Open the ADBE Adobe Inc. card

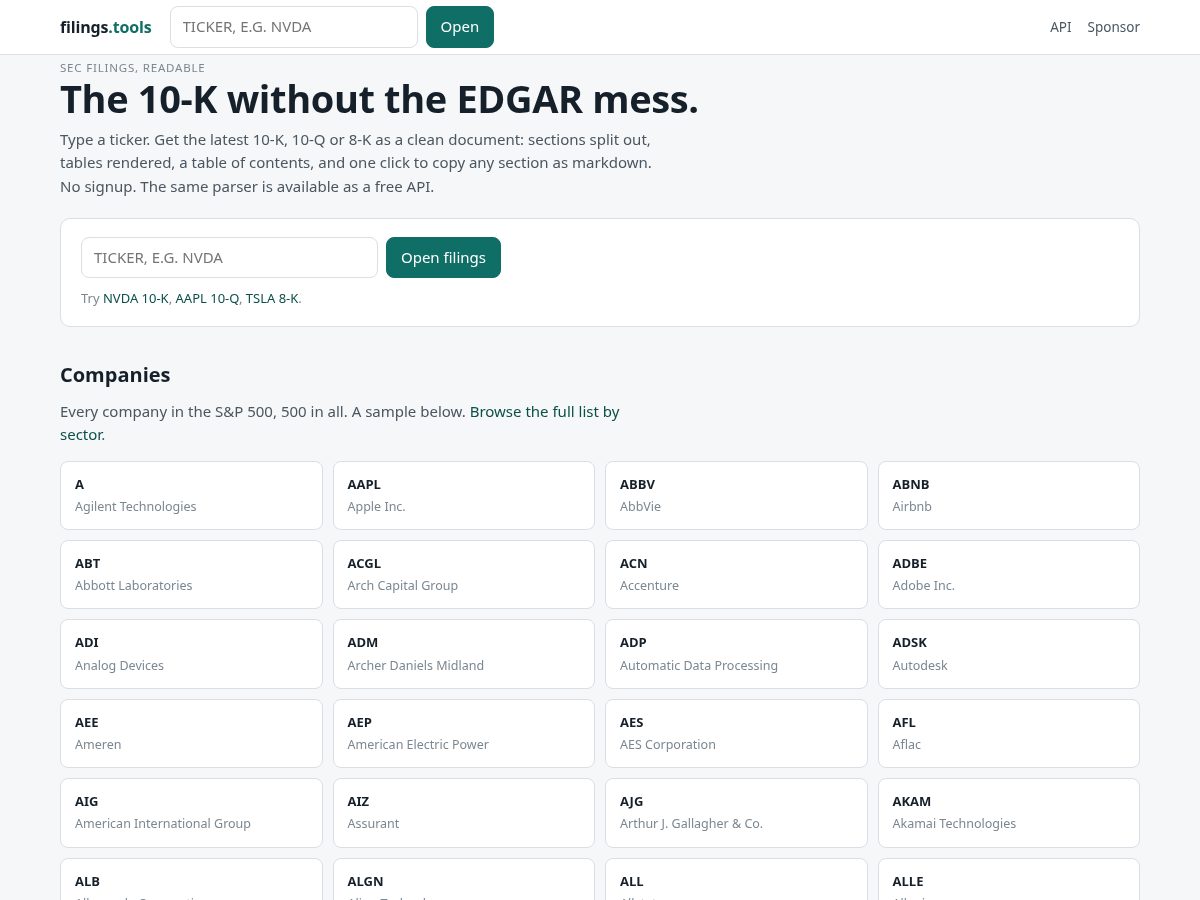click(1009, 574)
